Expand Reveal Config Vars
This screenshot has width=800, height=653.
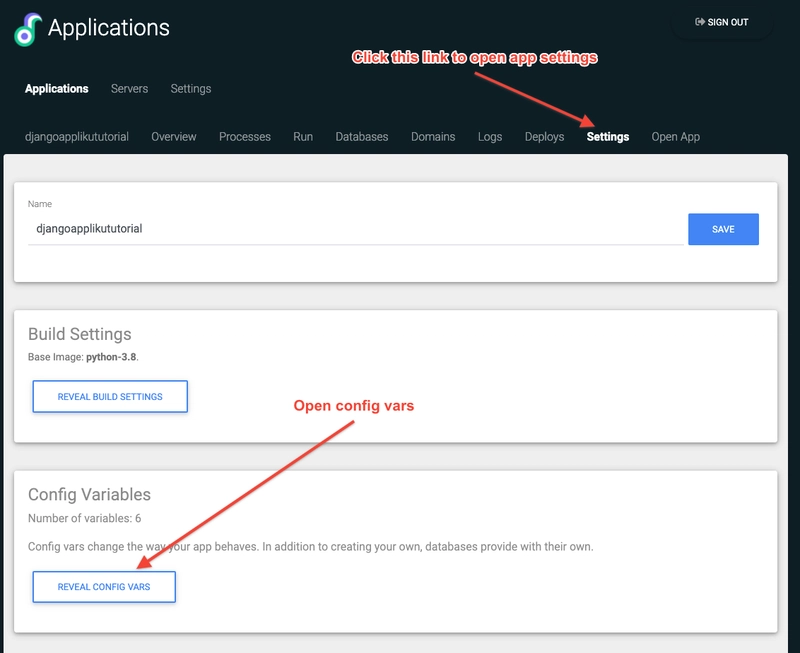(x=104, y=587)
